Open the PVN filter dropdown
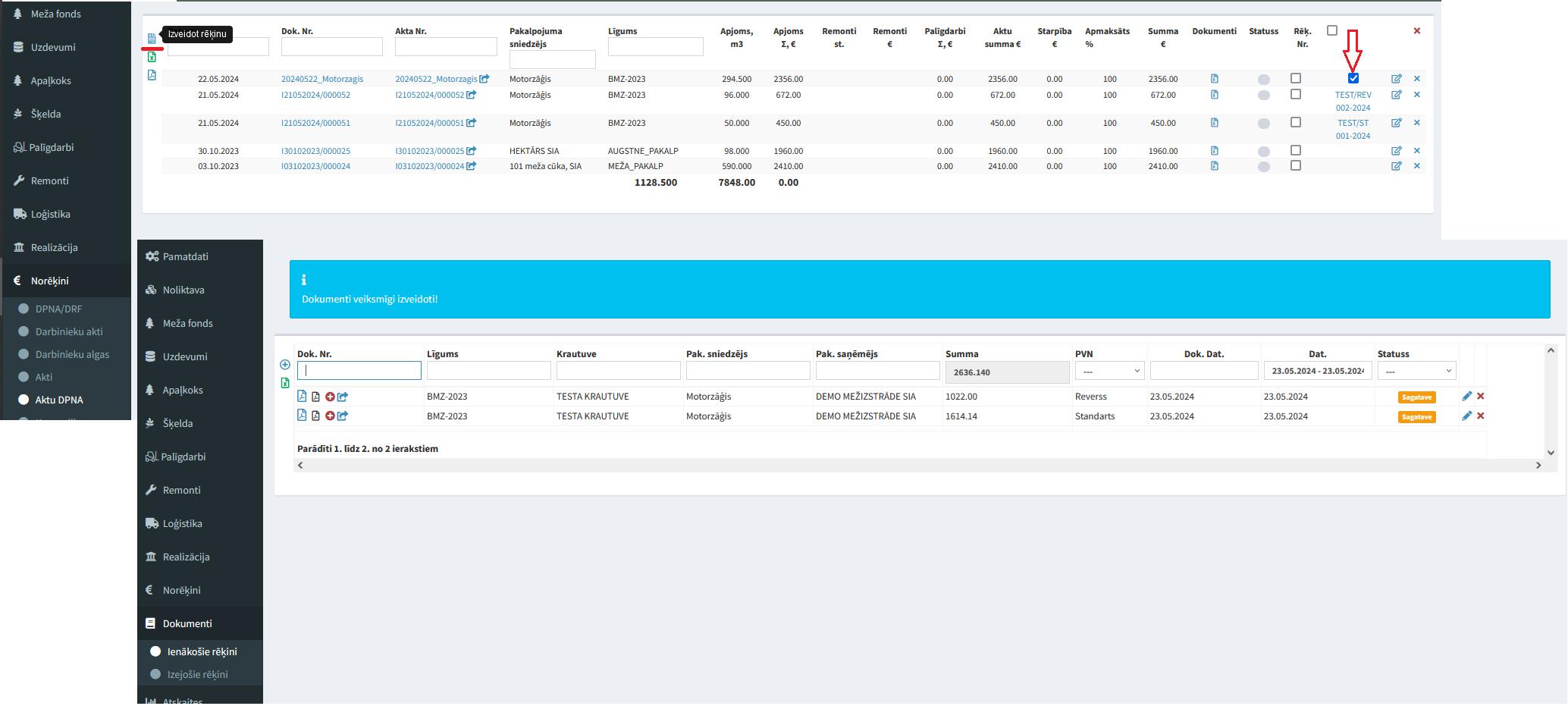1568x706 pixels. point(1109,371)
